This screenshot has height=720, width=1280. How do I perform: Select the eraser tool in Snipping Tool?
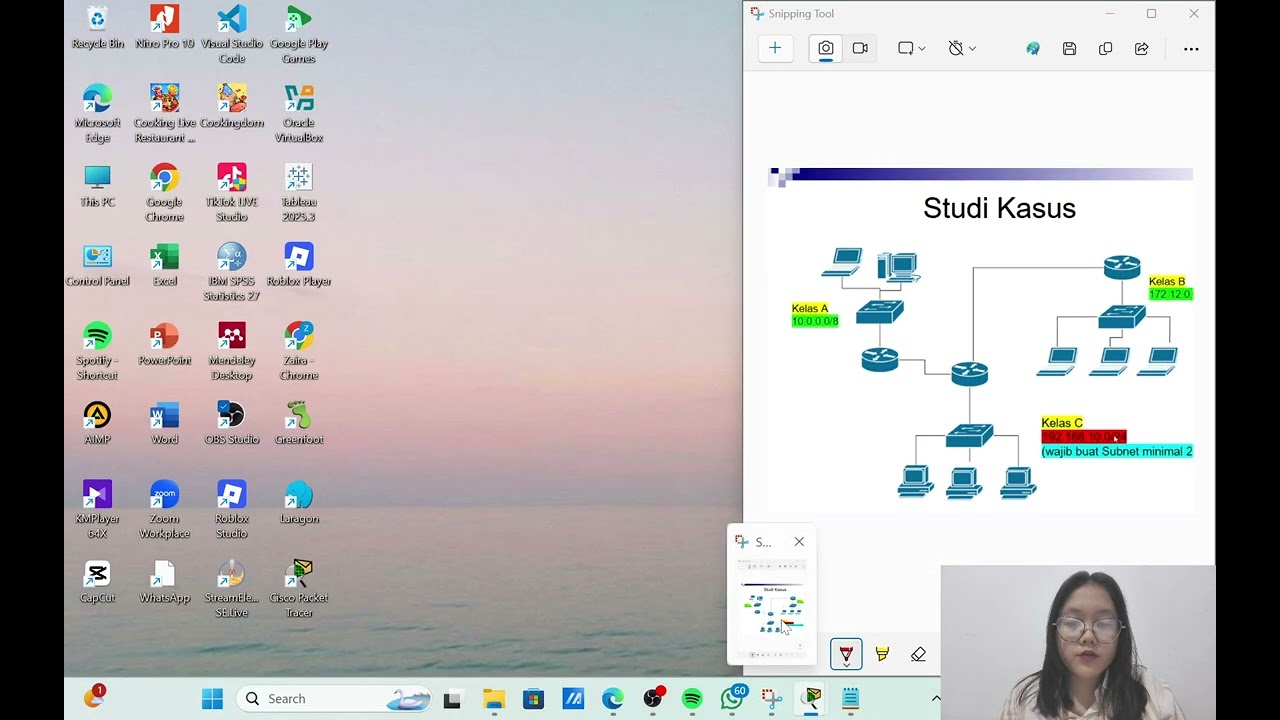(918, 654)
